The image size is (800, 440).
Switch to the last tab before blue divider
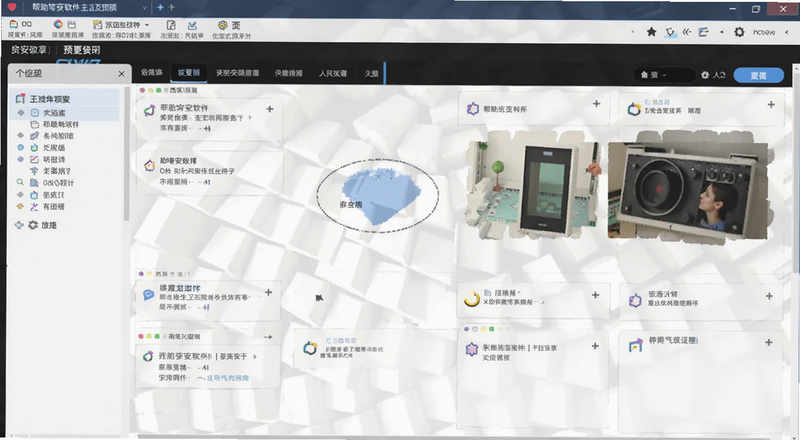(x=371, y=74)
